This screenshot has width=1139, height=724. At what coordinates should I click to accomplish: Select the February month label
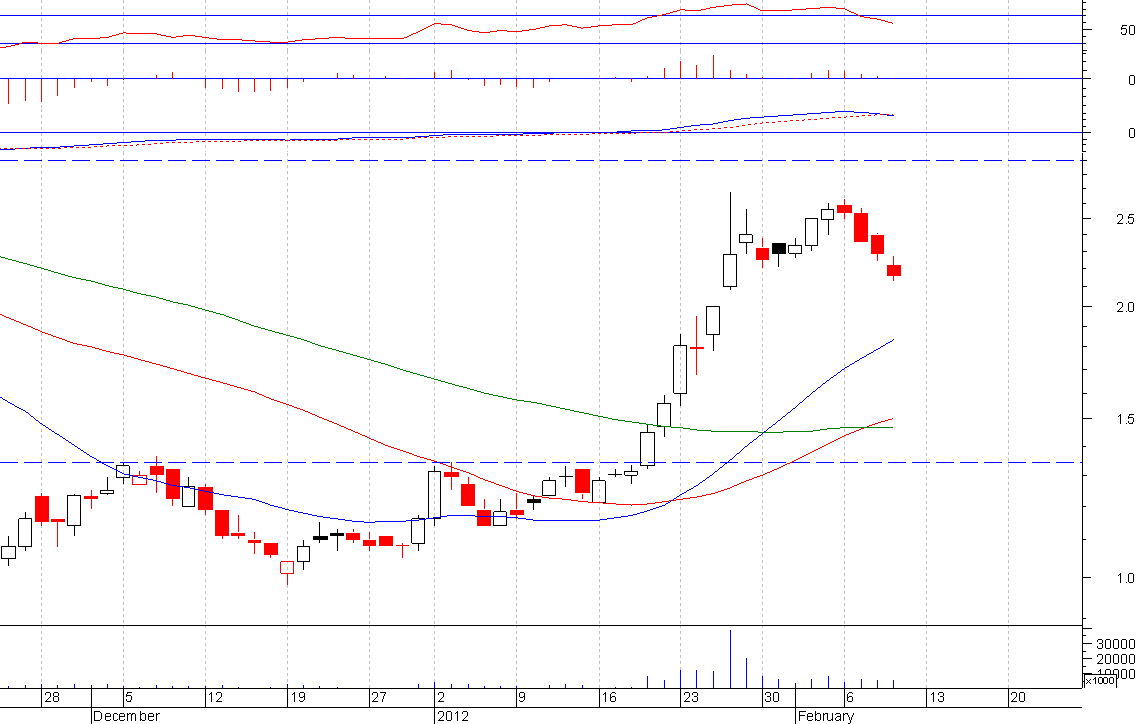pyautogui.click(x=826, y=716)
